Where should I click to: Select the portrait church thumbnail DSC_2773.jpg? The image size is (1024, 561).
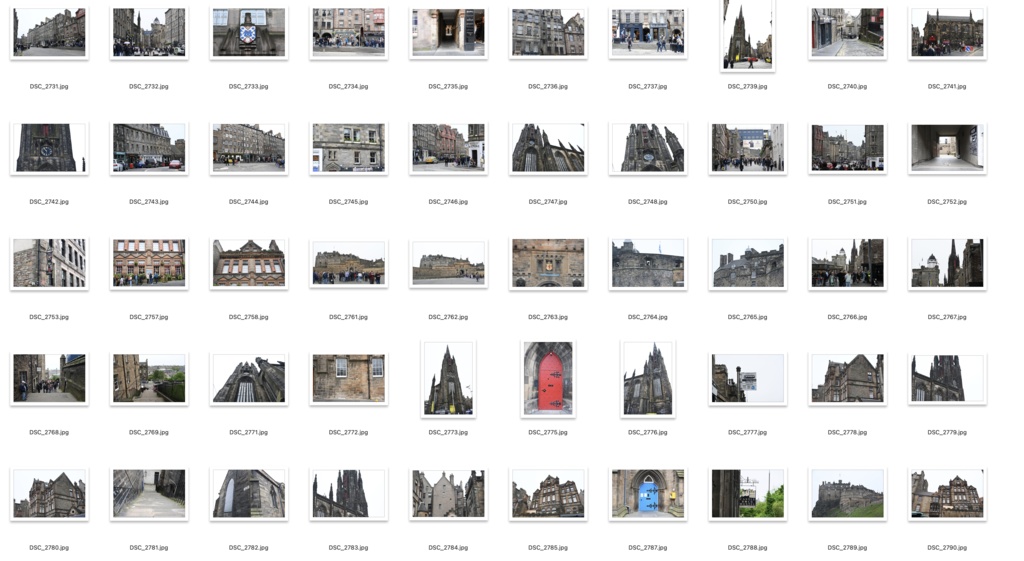(448, 378)
